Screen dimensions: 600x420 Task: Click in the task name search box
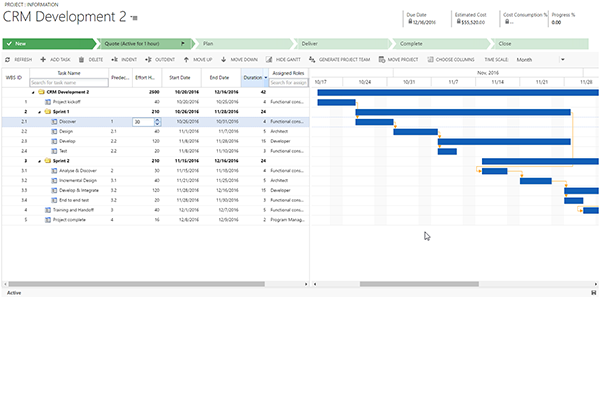tap(69, 83)
